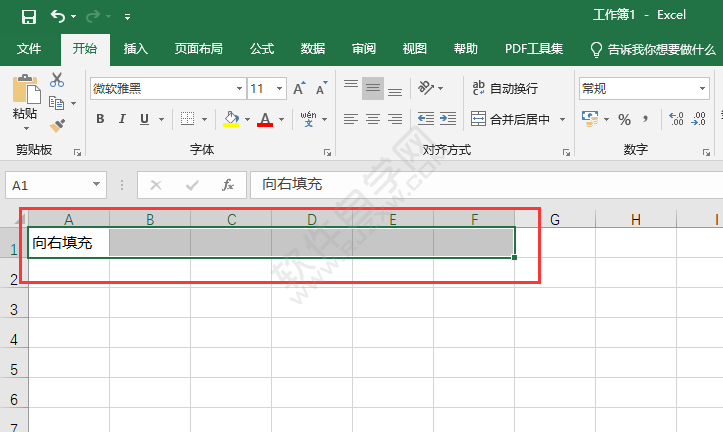Apply Percent style icon
Screen dimensions: 723x432
[x=624, y=119]
